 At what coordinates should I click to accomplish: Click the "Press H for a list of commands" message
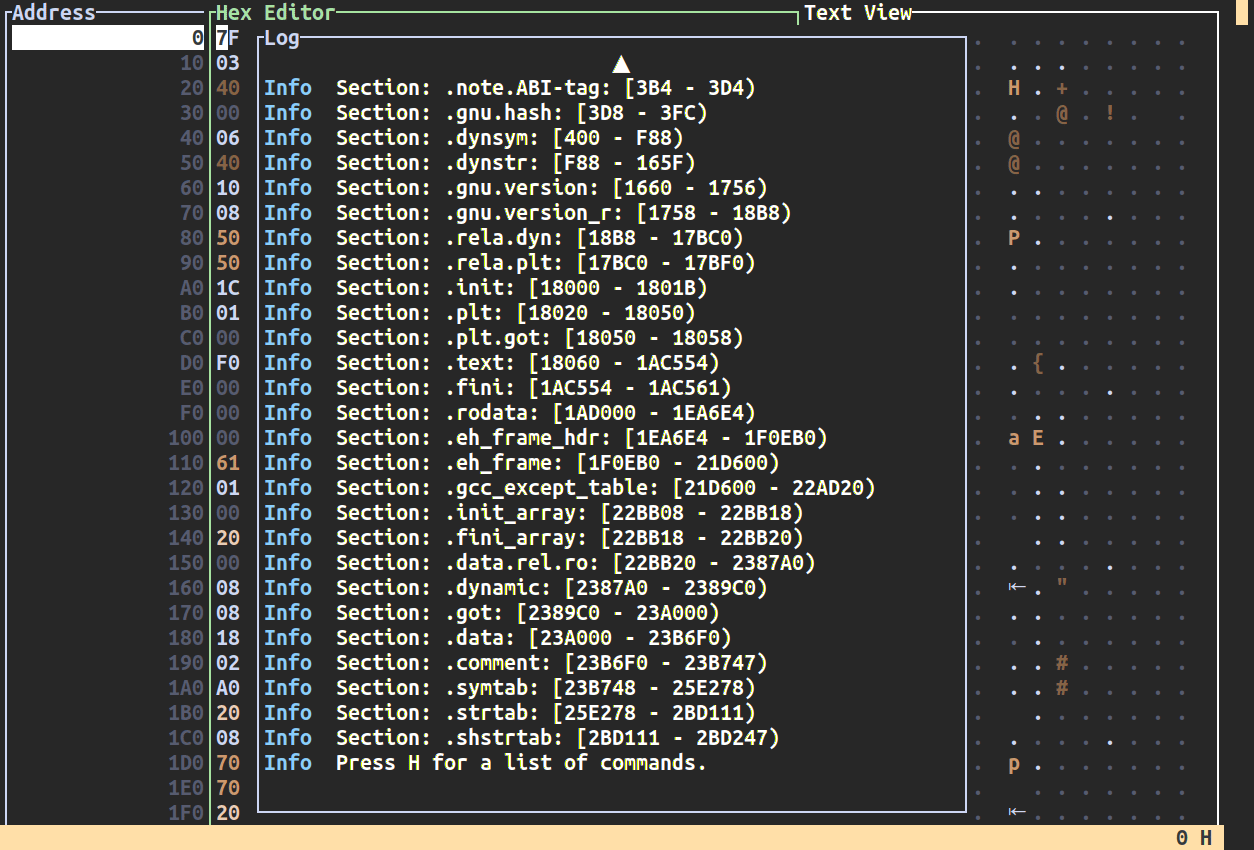coord(520,763)
